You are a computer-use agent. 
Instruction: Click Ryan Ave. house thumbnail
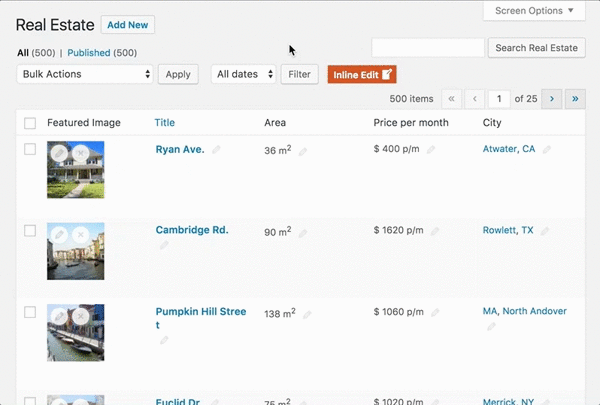[x=75, y=170]
